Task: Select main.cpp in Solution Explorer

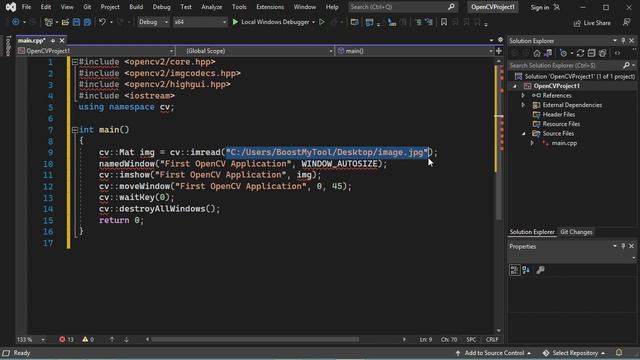Action: (x=564, y=143)
